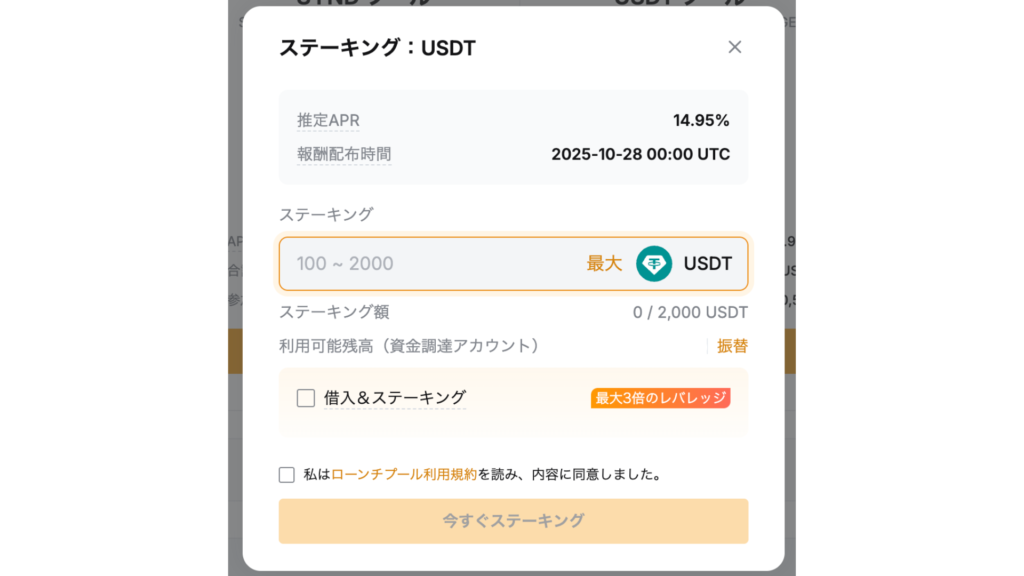
Task: Tick the 借入＆ステーキング checkbox
Action: point(306,398)
